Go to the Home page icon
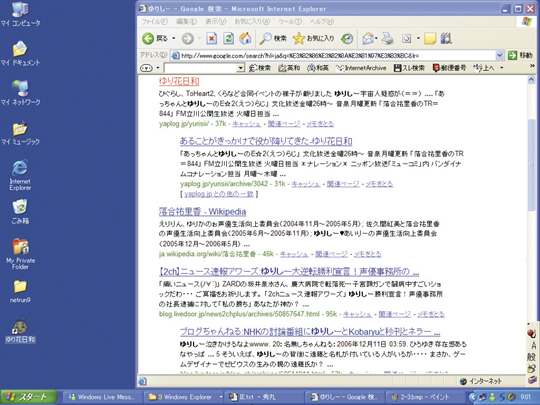Viewport: 540px width, 405px height. tap(245, 39)
